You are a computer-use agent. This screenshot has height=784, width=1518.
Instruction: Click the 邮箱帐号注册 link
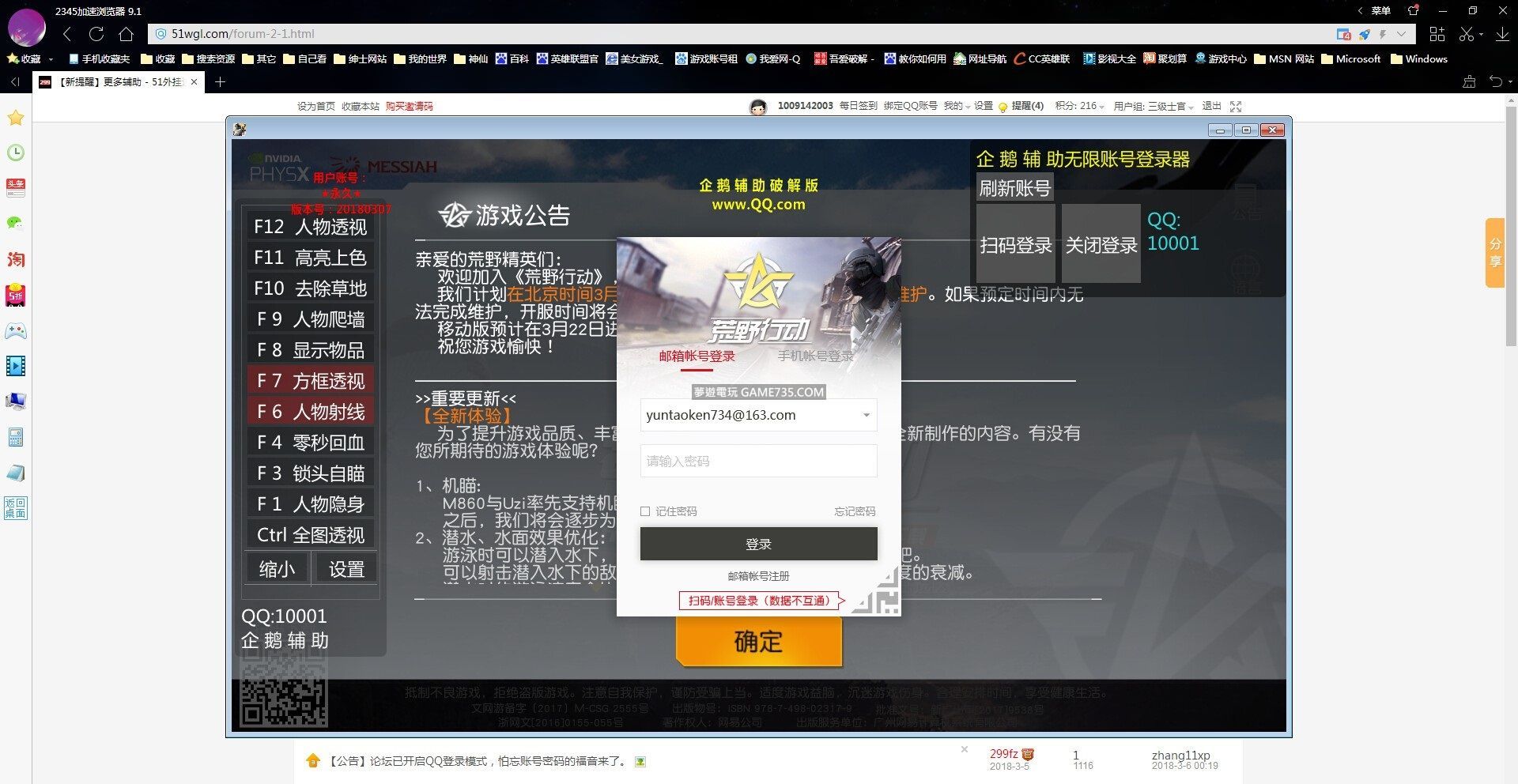(758, 576)
